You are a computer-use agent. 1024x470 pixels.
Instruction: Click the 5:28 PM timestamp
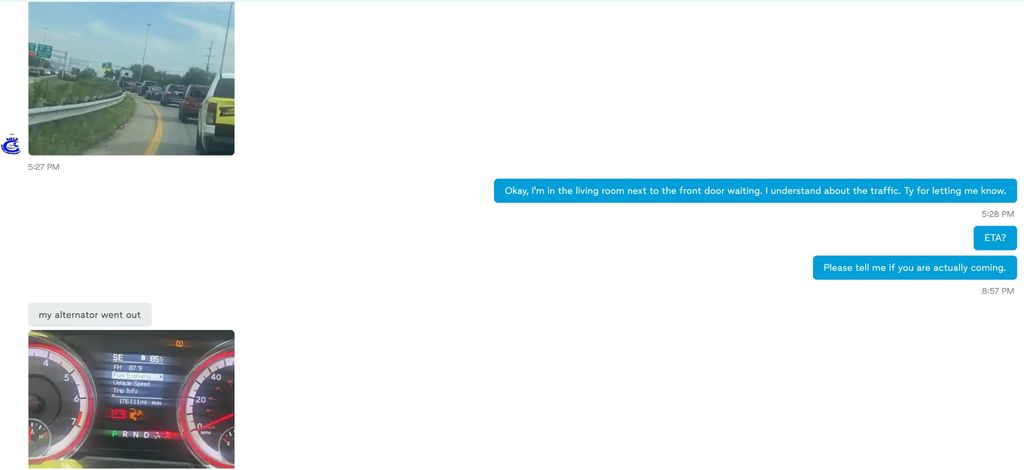(997, 214)
